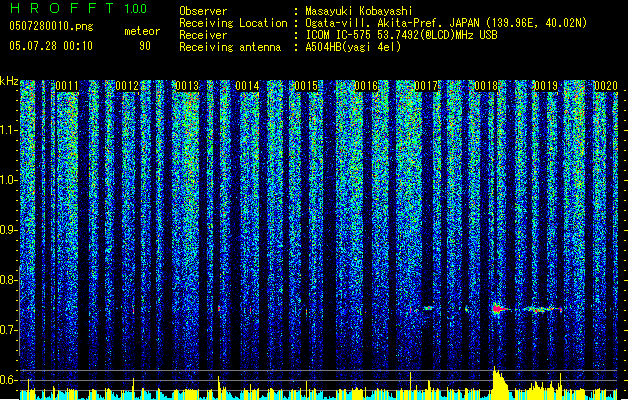Click the Receiving antenna label
The width and height of the screenshot is (629, 400).
[230, 47]
